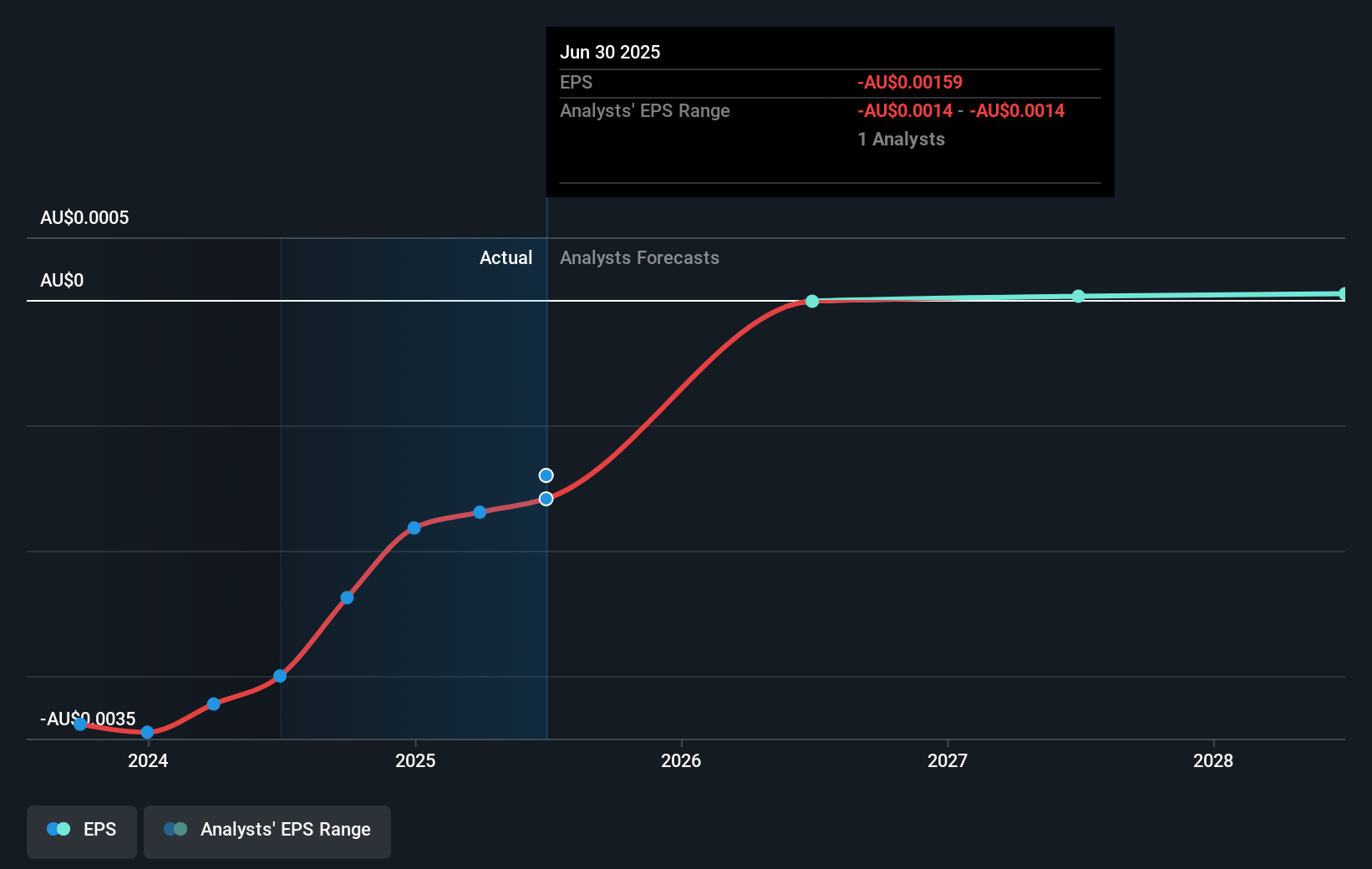The width and height of the screenshot is (1372, 869).
Task: Toggle the EPS series visibility
Action: click(x=81, y=831)
